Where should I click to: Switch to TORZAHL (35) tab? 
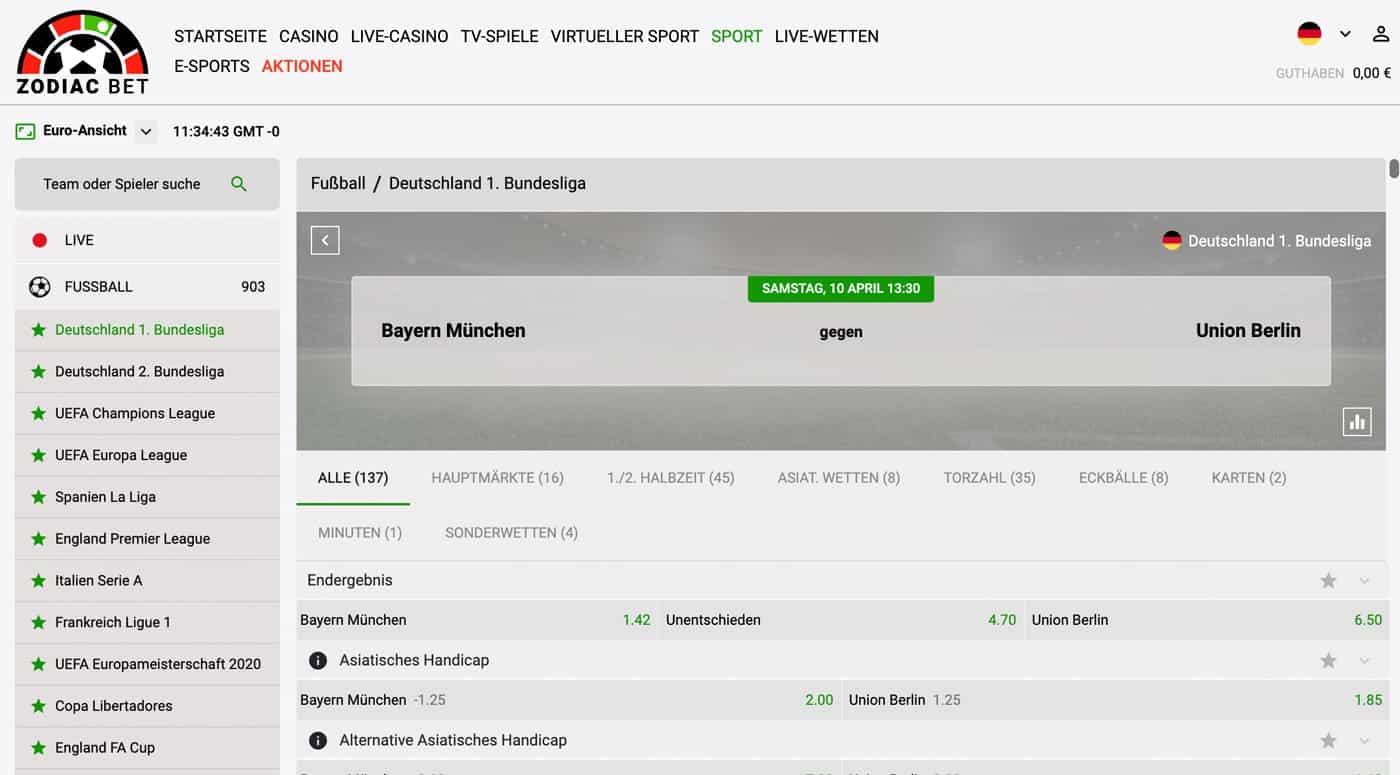[x=990, y=478]
